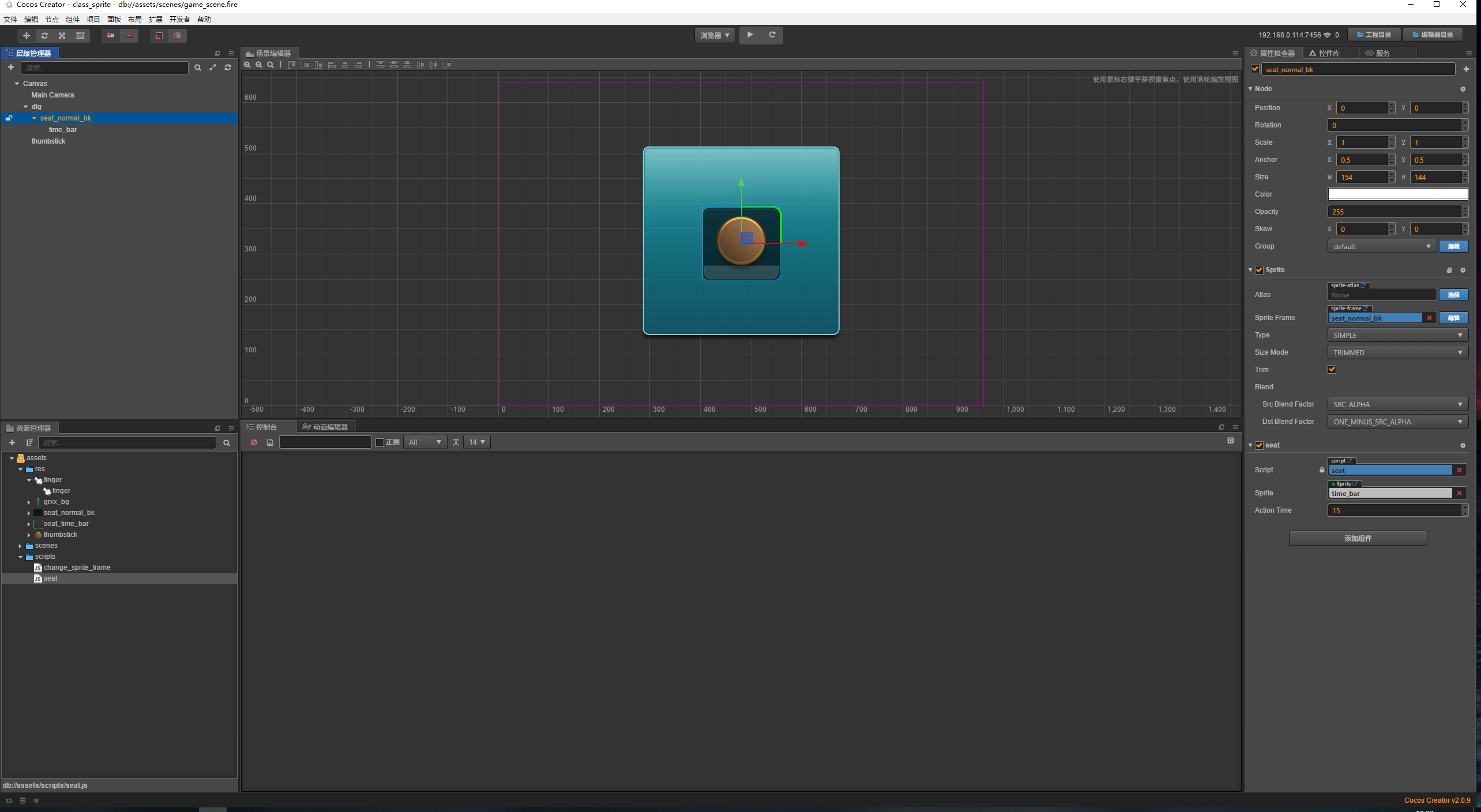Viewport: 1481px width, 812px height.
Task: Click the 添加组件 button
Action: click(1358, 538)
